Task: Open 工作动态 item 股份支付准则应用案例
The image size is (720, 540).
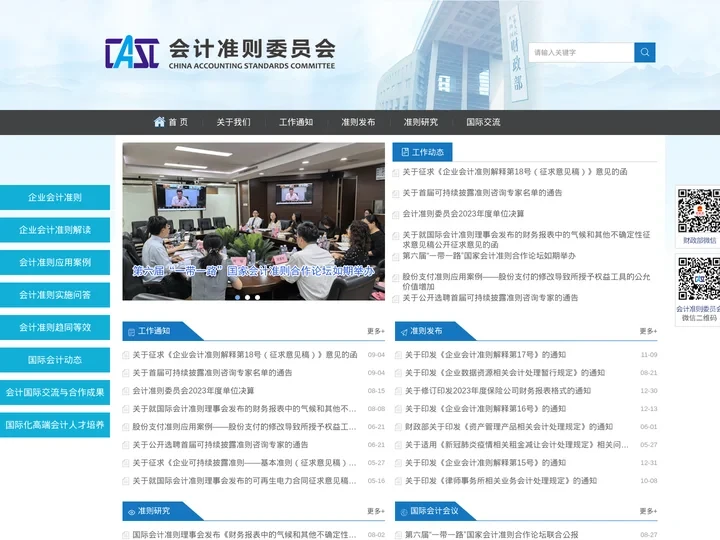Action: [526, 281]
